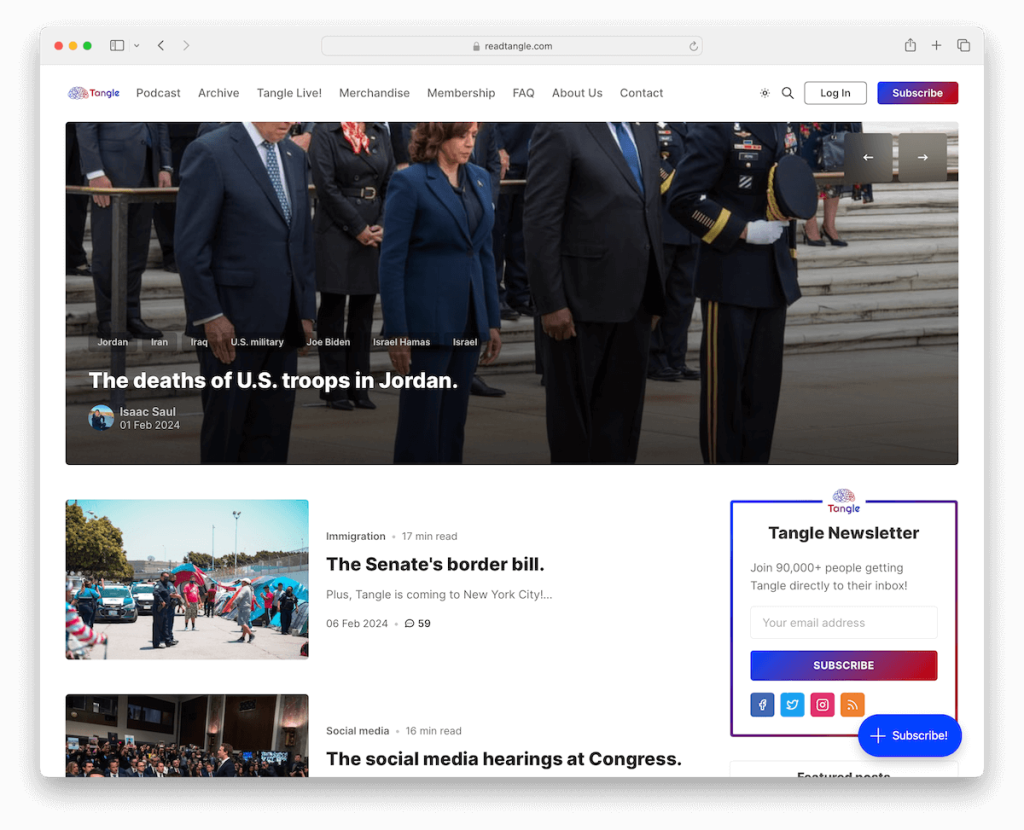Open the Membership menu item
Viewport: 1024px width, 830px height.
point(461,93)
